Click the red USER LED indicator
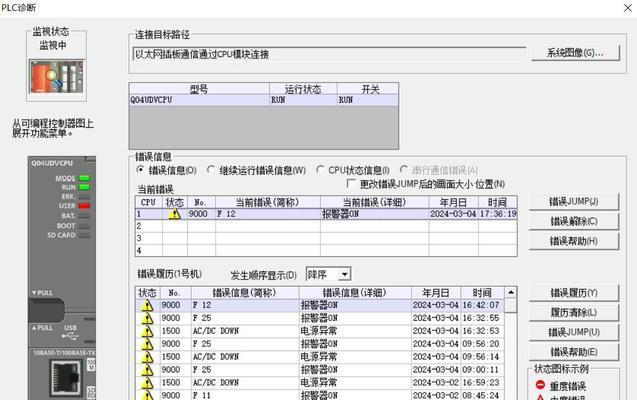 point(84,206)
